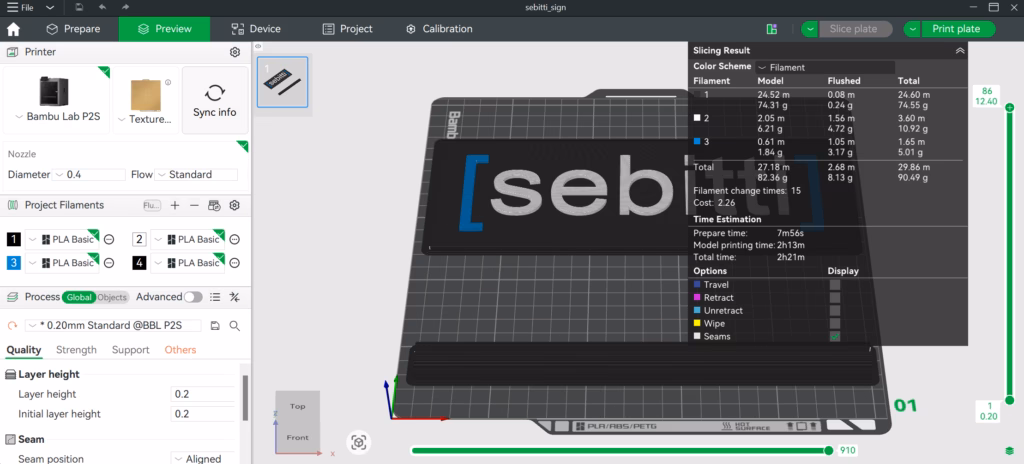Viewport: 1024px width, 464px height.
Task: Switch to the Calibration tab
Action: 439,29
